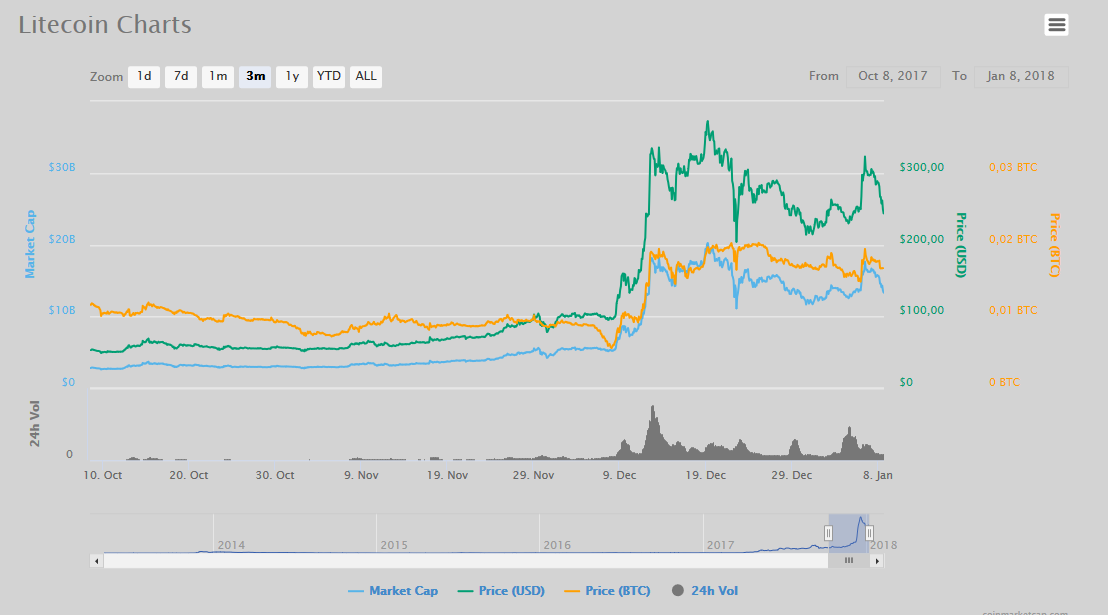Click the $300,00 price axis label

[x=921, y=168]
